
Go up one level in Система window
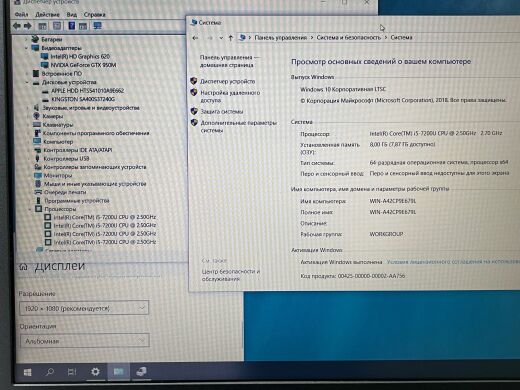pyautogui.click(x=231, y=38)
